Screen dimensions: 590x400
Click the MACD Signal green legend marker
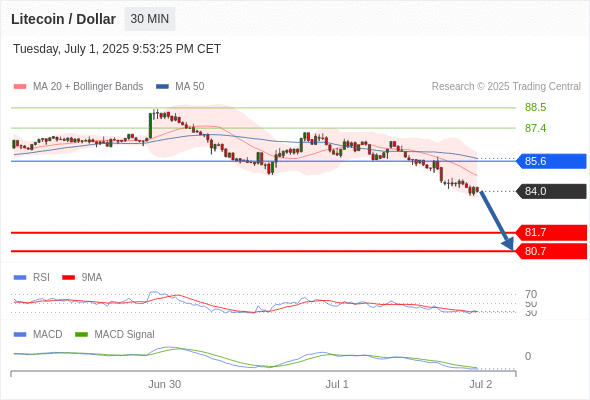(81, 334)
